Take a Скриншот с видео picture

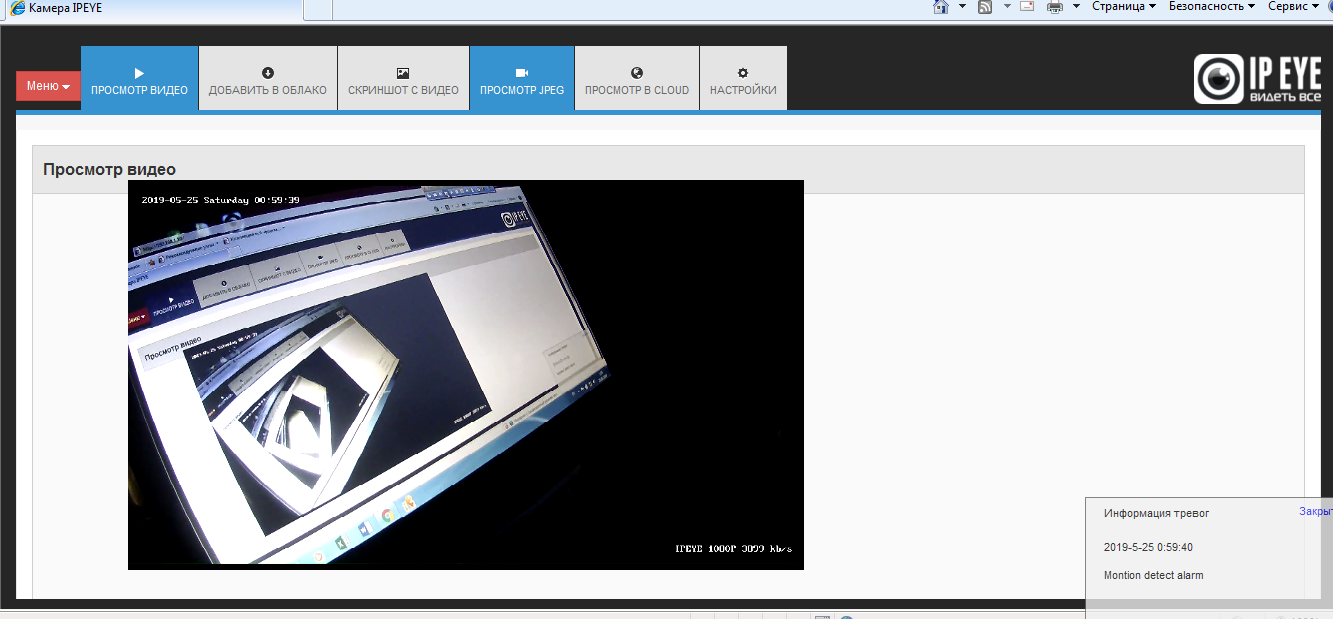(403, 79)
